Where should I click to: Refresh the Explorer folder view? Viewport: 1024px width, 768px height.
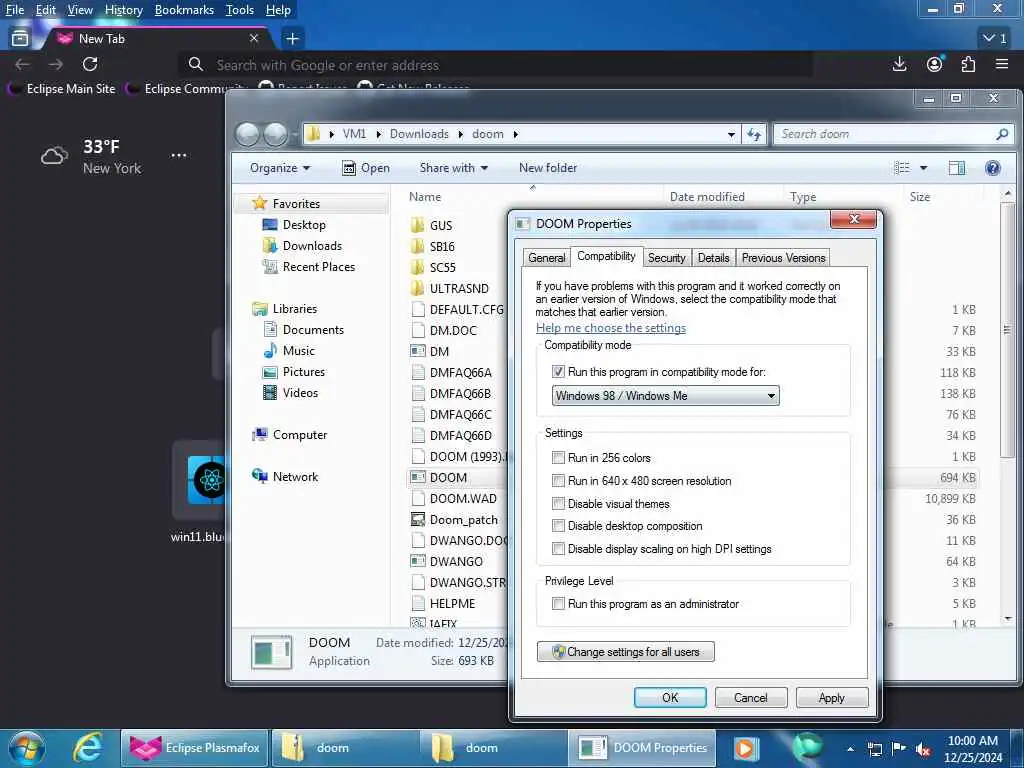click(x=754, y=134)
